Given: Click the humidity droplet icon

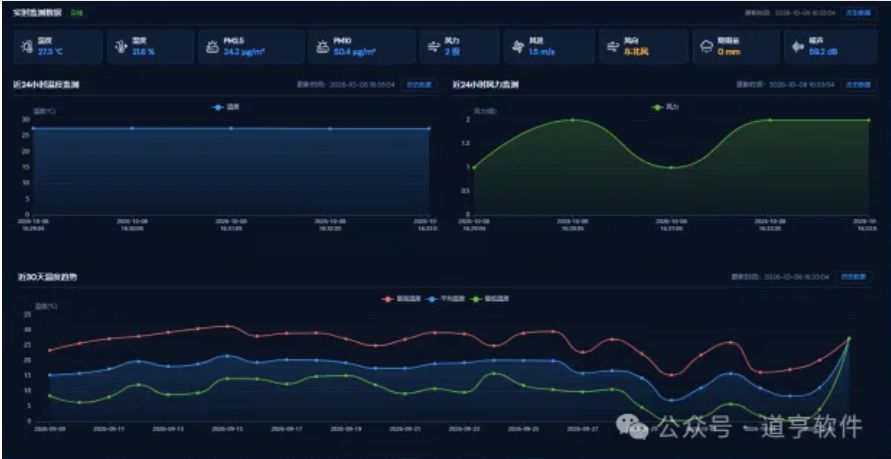Looking at the screenshot, I should 120,47.
